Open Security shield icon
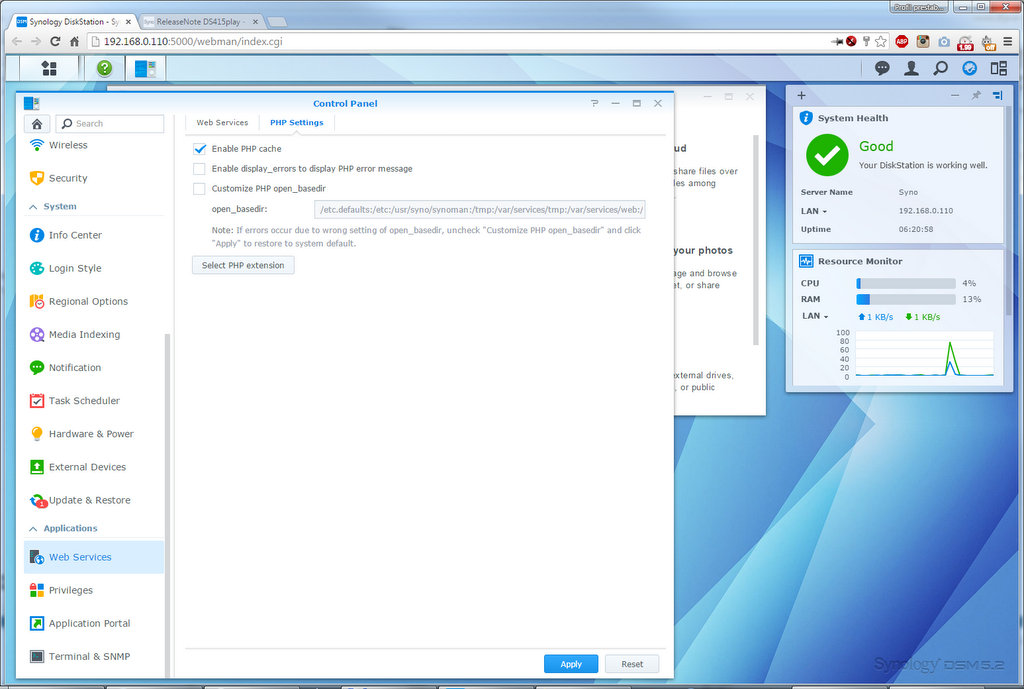Image resolution: width=1024 pixels, height=689 pixels. tap(37, 178)
